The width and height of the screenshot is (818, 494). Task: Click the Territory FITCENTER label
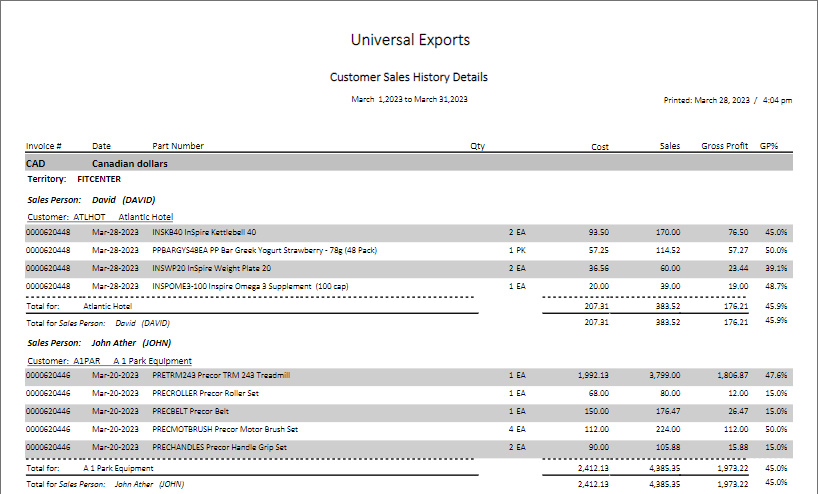click(74, 180)
